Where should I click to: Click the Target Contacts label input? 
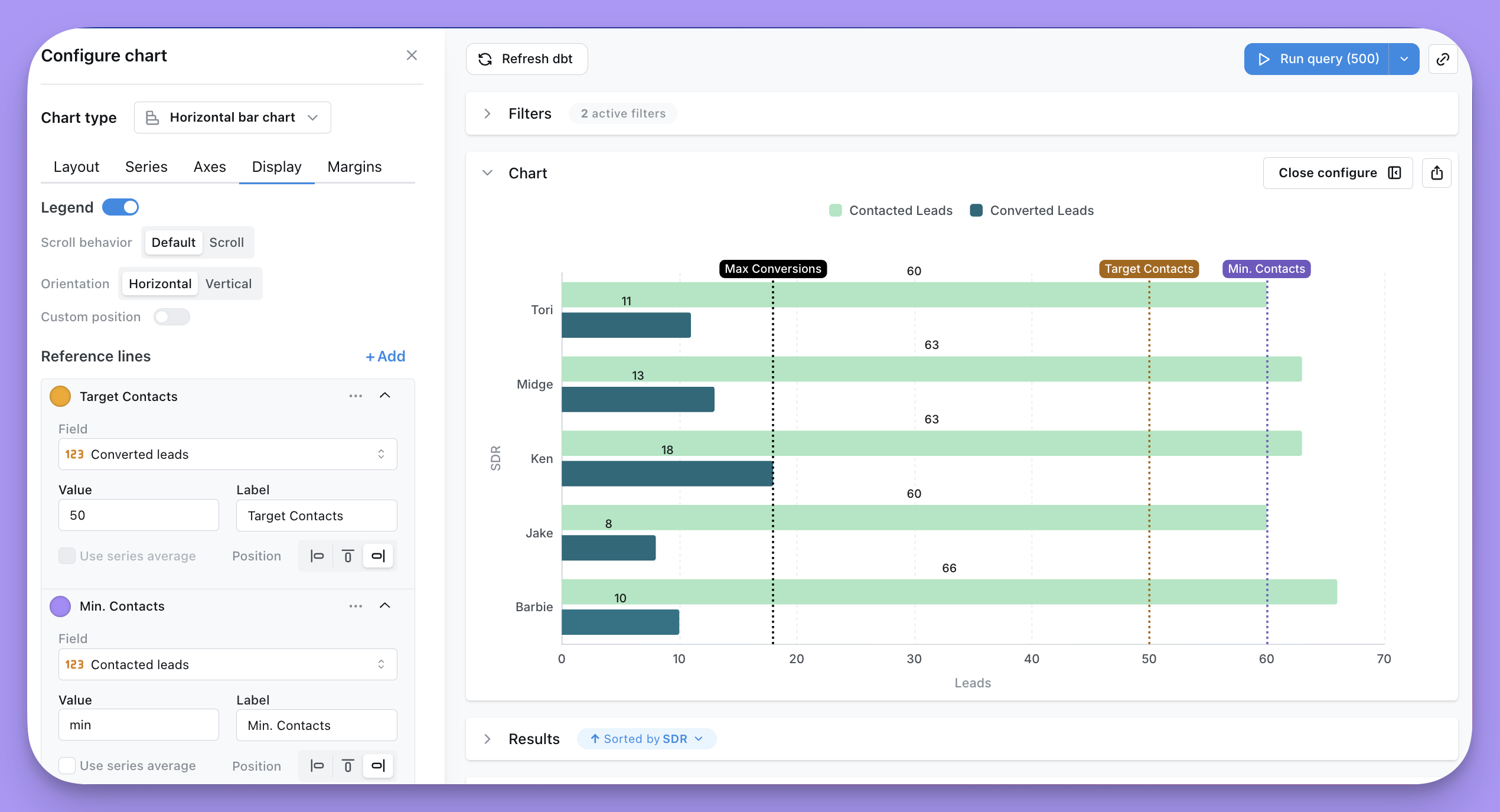(x=317, y=516)
